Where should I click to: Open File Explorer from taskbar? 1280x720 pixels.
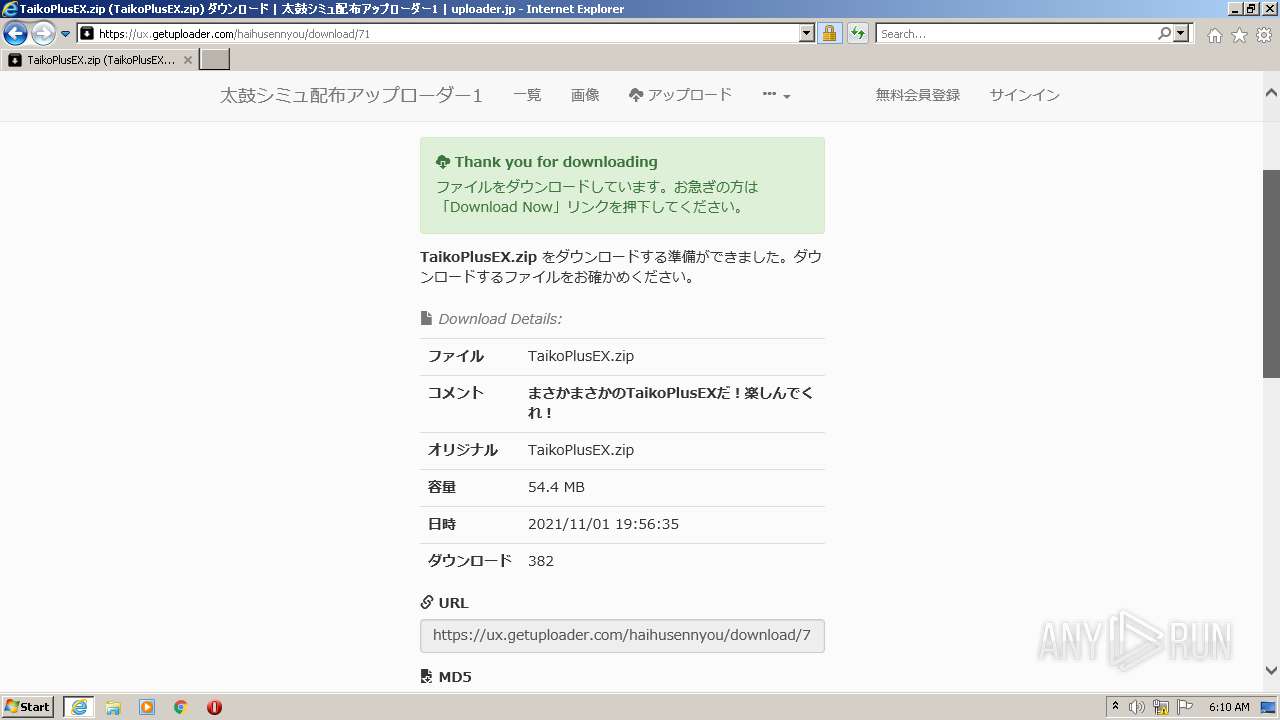coord(113,707)
